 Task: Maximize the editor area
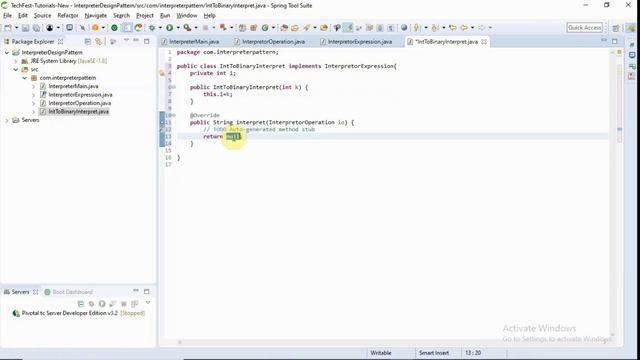(615, 41)
